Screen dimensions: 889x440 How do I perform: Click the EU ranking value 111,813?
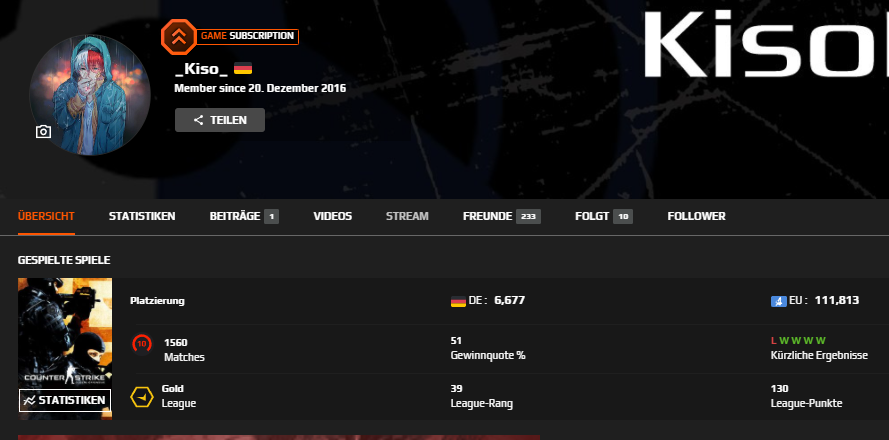click(837, 301)
